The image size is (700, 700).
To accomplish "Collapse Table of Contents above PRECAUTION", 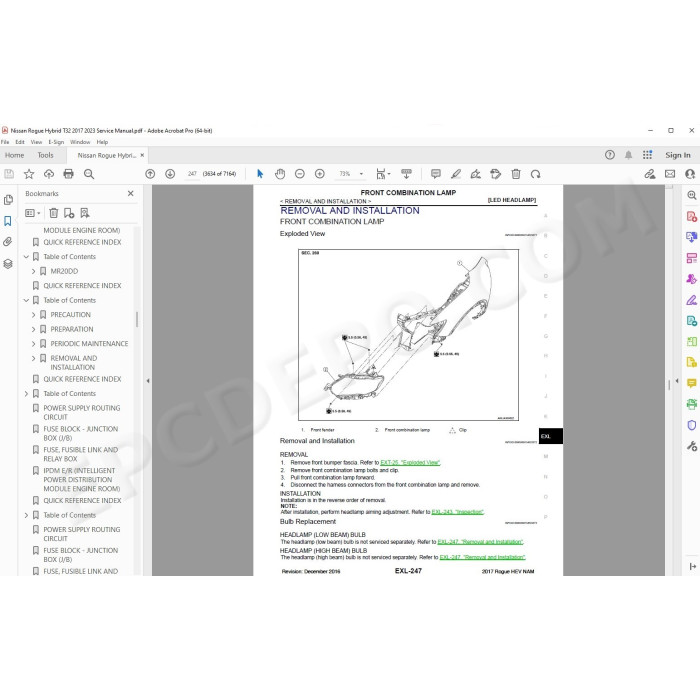I will tap(26, 300).
